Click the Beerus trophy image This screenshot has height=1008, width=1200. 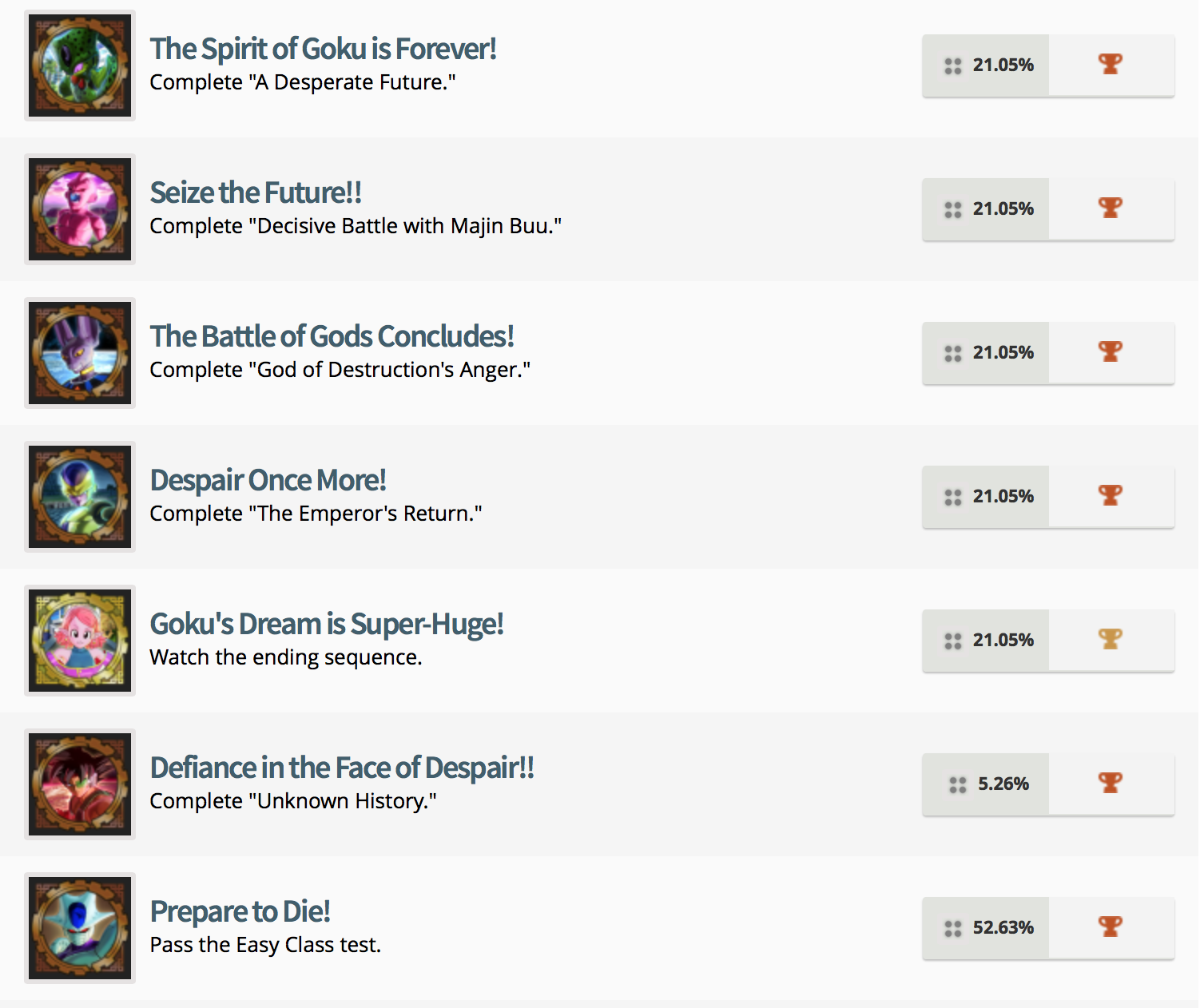click(x=80, y=353)
